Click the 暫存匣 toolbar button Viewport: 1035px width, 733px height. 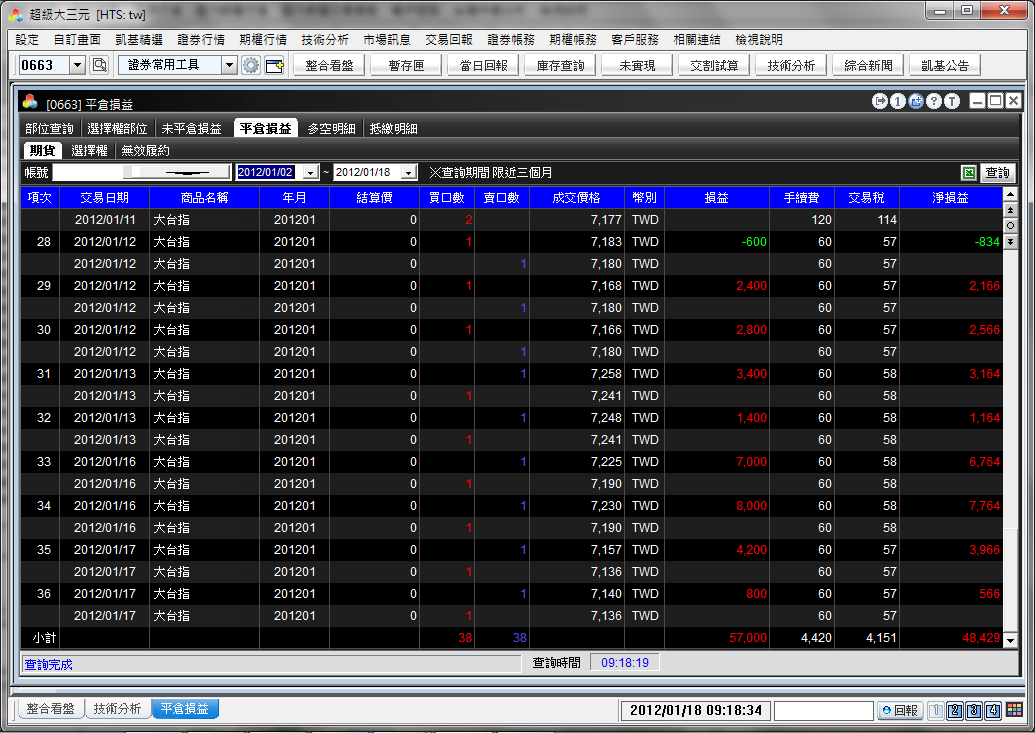click(406, 65)
